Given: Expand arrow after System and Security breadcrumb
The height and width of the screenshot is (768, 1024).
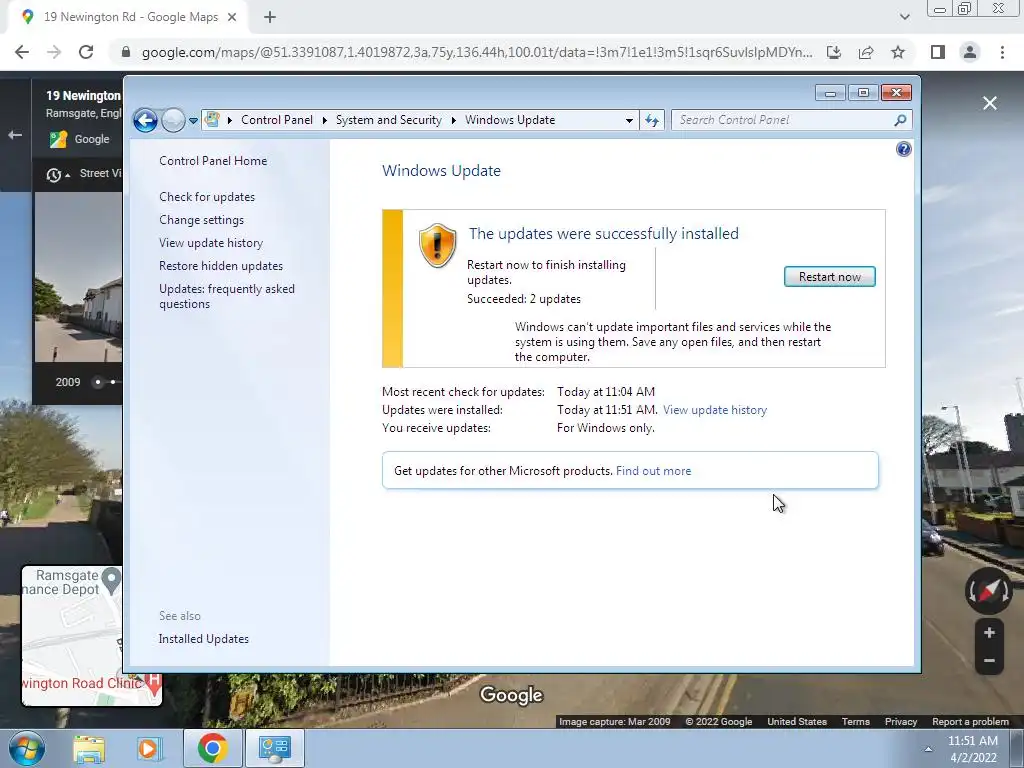Looking at the screenshot, I should coord(453,120).
